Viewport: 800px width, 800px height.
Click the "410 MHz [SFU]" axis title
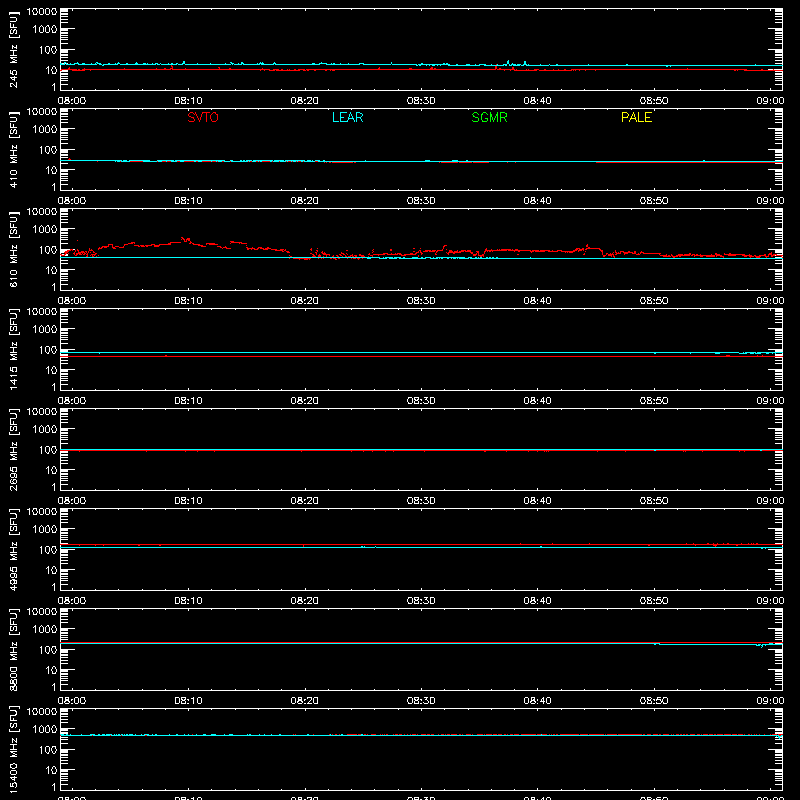(14, 149)
